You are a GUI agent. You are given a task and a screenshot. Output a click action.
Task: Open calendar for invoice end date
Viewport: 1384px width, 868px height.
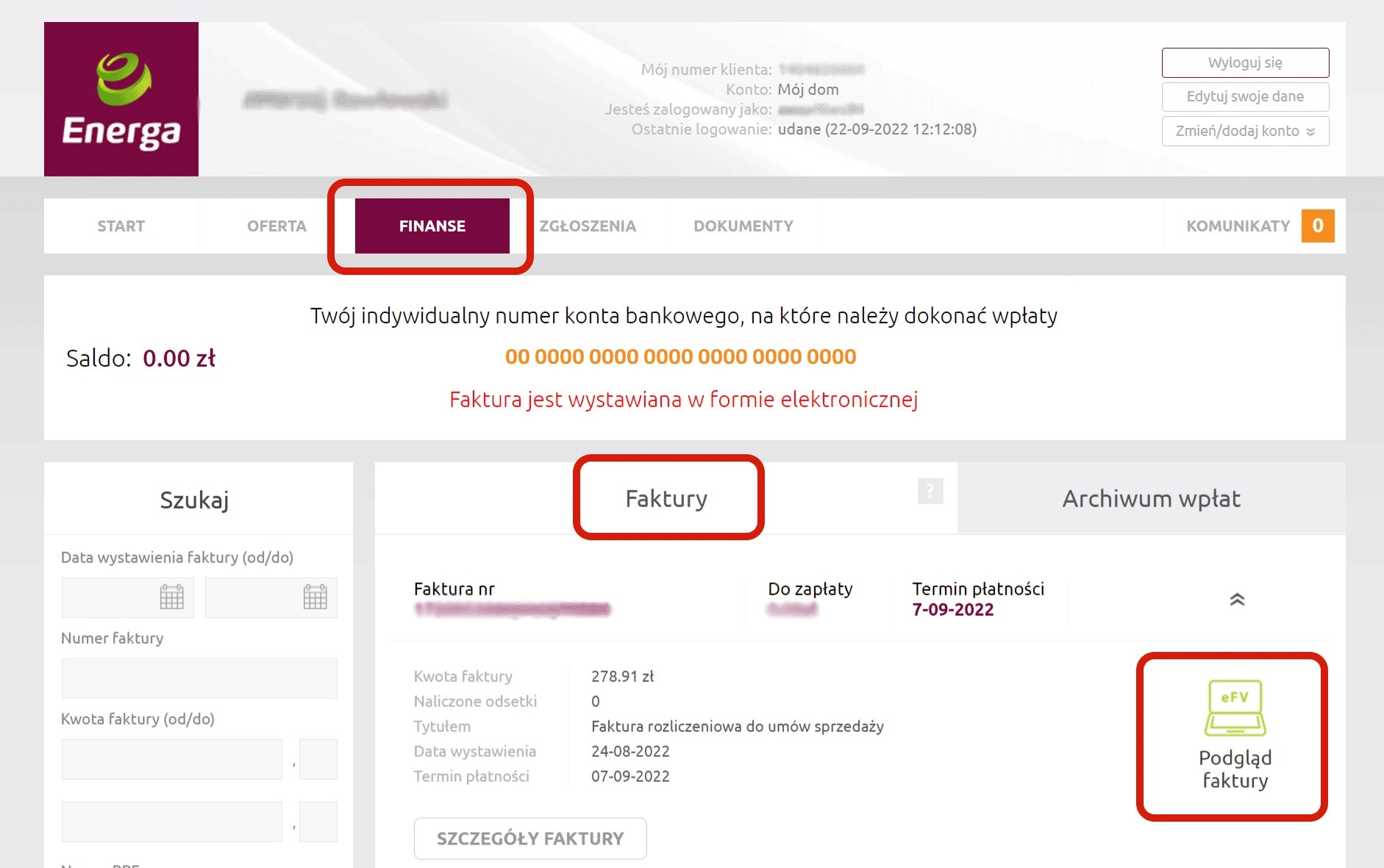pos(315,597)
